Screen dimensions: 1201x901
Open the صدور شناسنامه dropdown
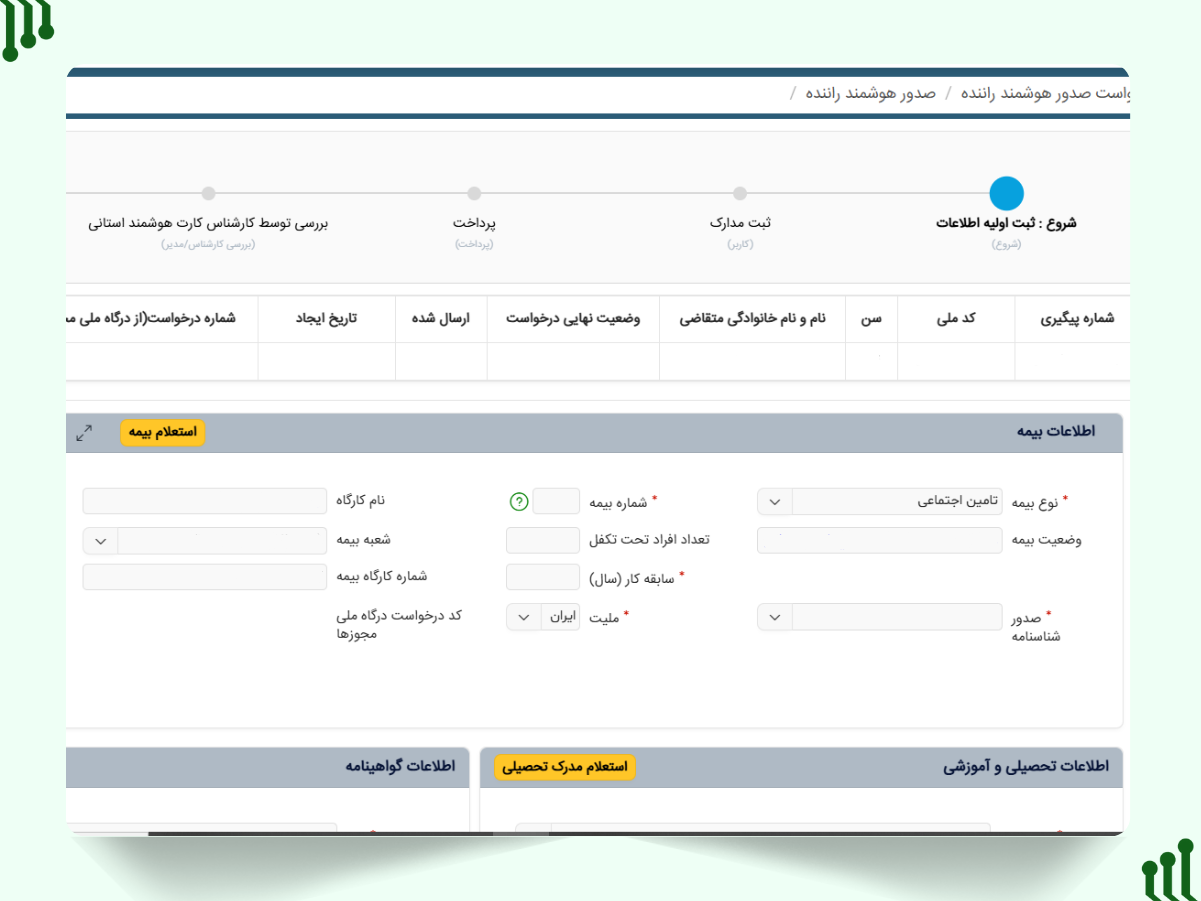point(775,618)
